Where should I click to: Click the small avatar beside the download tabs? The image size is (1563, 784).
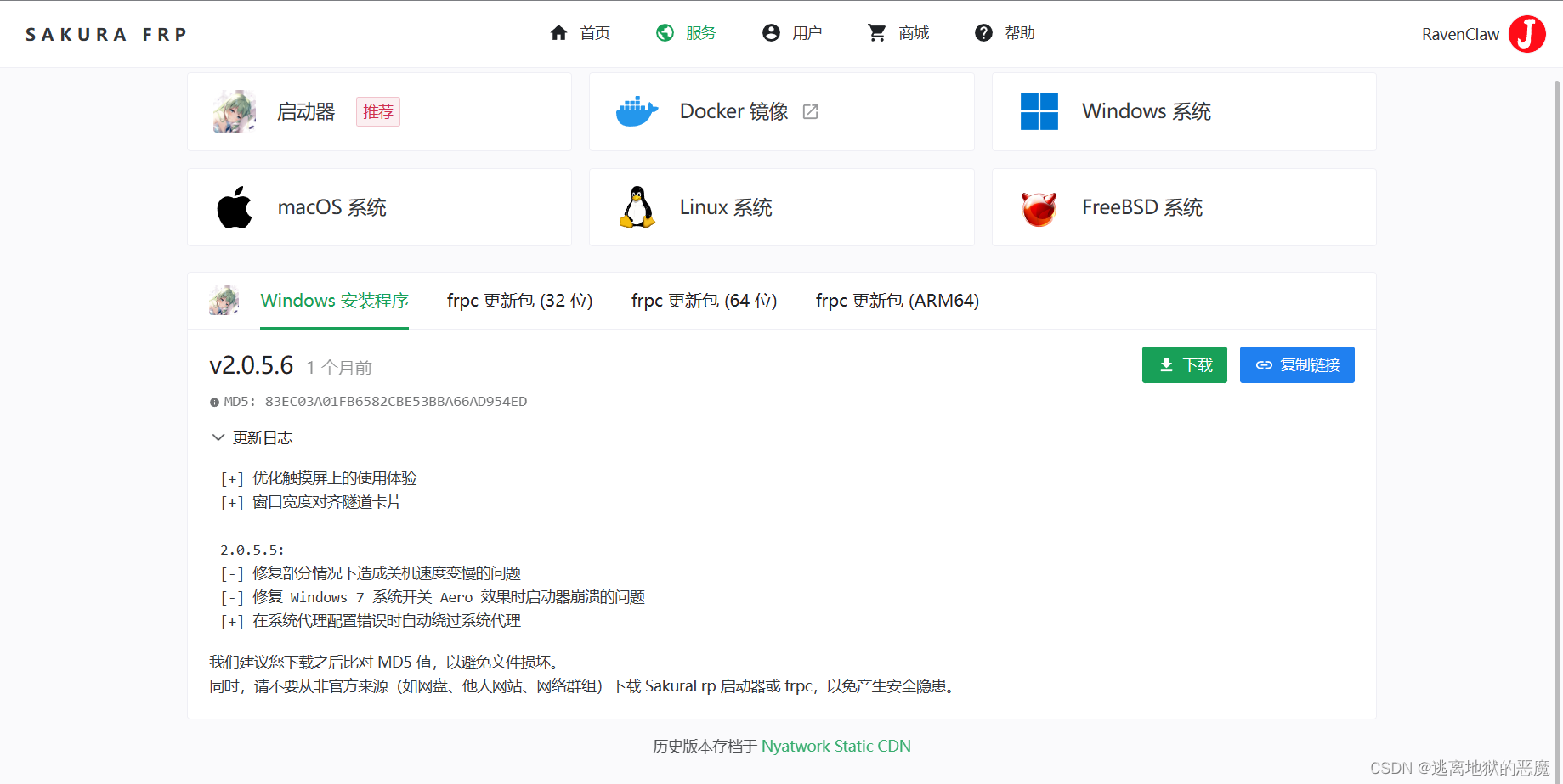point(224,301)
